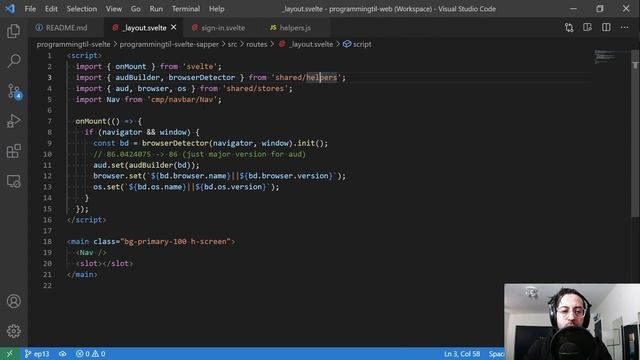The image size is (640, 360).
Task: Click 'shared/stores' import path on line 4
Action: point(255,89)
